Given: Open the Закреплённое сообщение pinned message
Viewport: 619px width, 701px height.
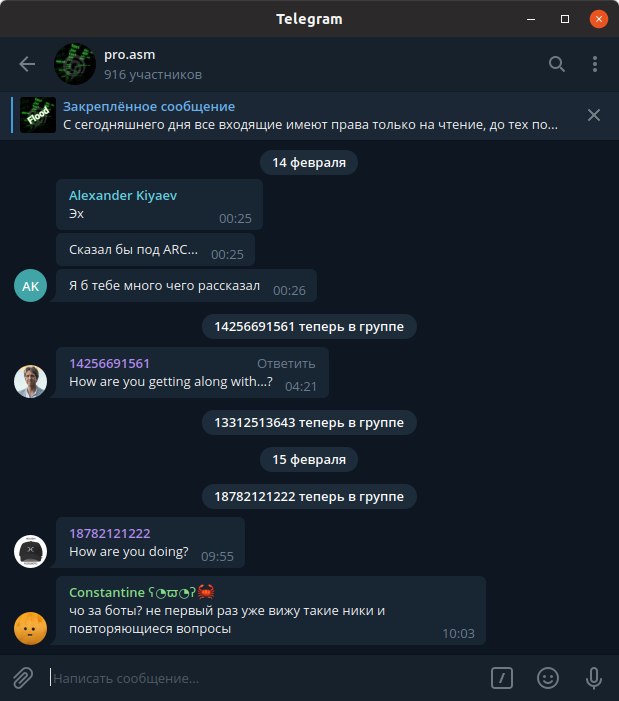Looking at the screenshot, I should [x=310, y=115].
